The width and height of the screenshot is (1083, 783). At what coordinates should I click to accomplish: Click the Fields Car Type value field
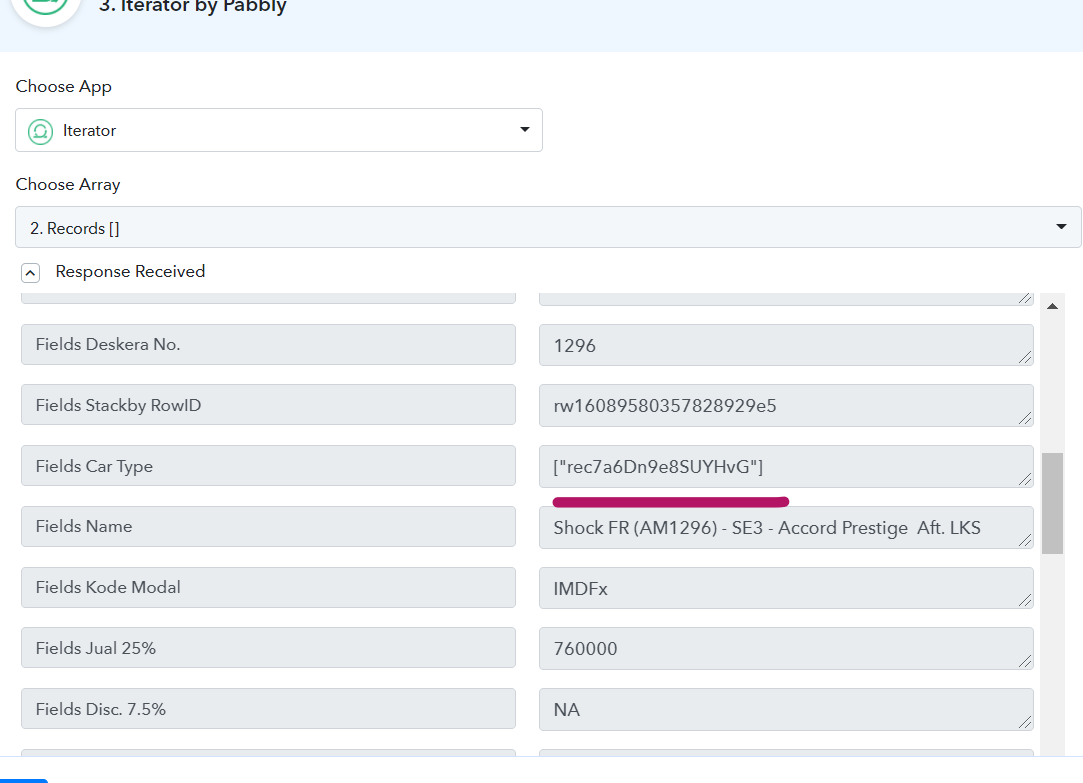point(785,467)
